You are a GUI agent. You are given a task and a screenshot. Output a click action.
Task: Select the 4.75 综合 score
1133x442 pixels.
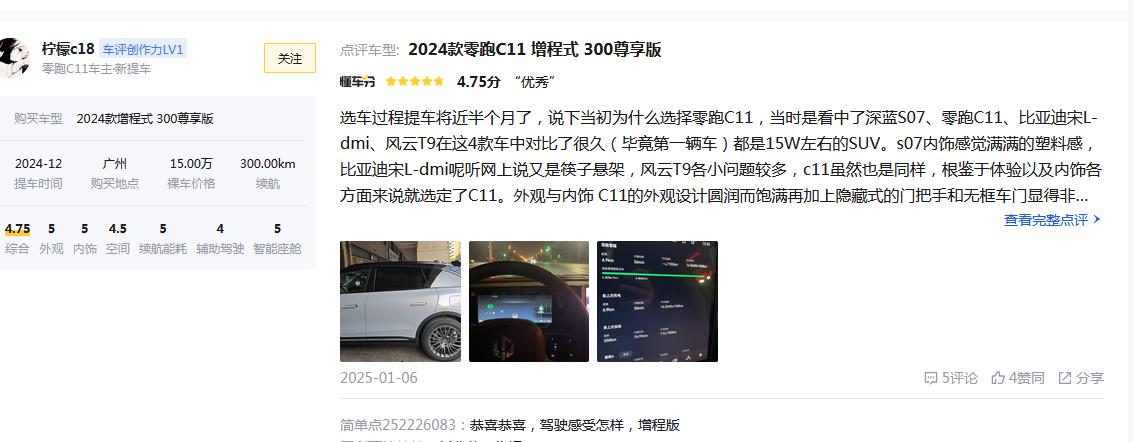pos(17,238)
